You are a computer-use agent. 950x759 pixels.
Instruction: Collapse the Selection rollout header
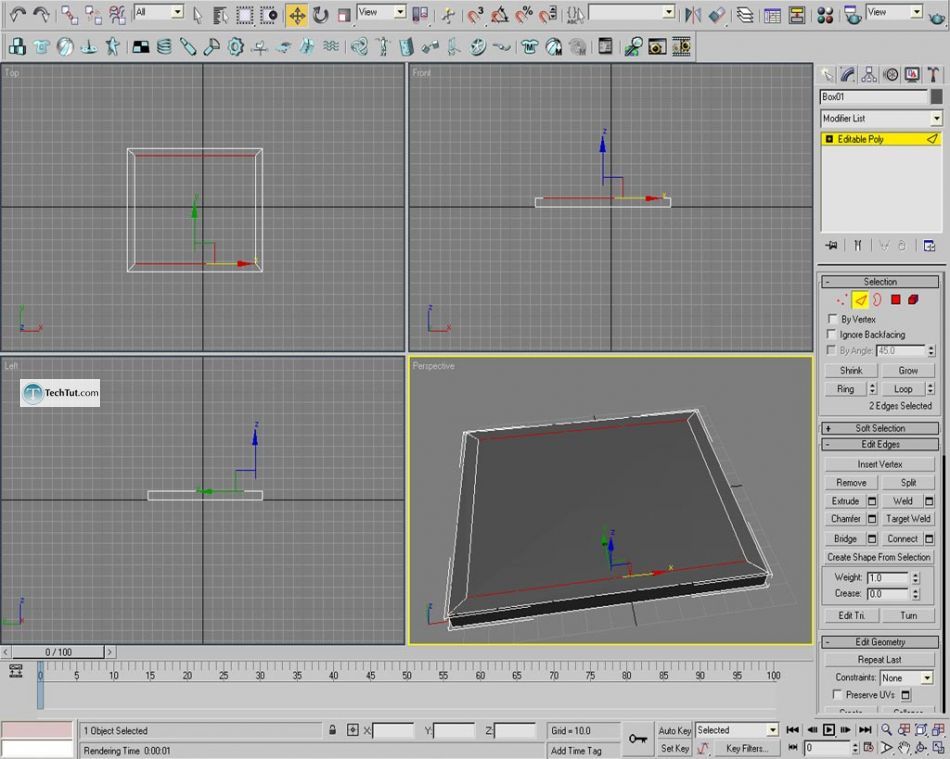coord(880,282)
